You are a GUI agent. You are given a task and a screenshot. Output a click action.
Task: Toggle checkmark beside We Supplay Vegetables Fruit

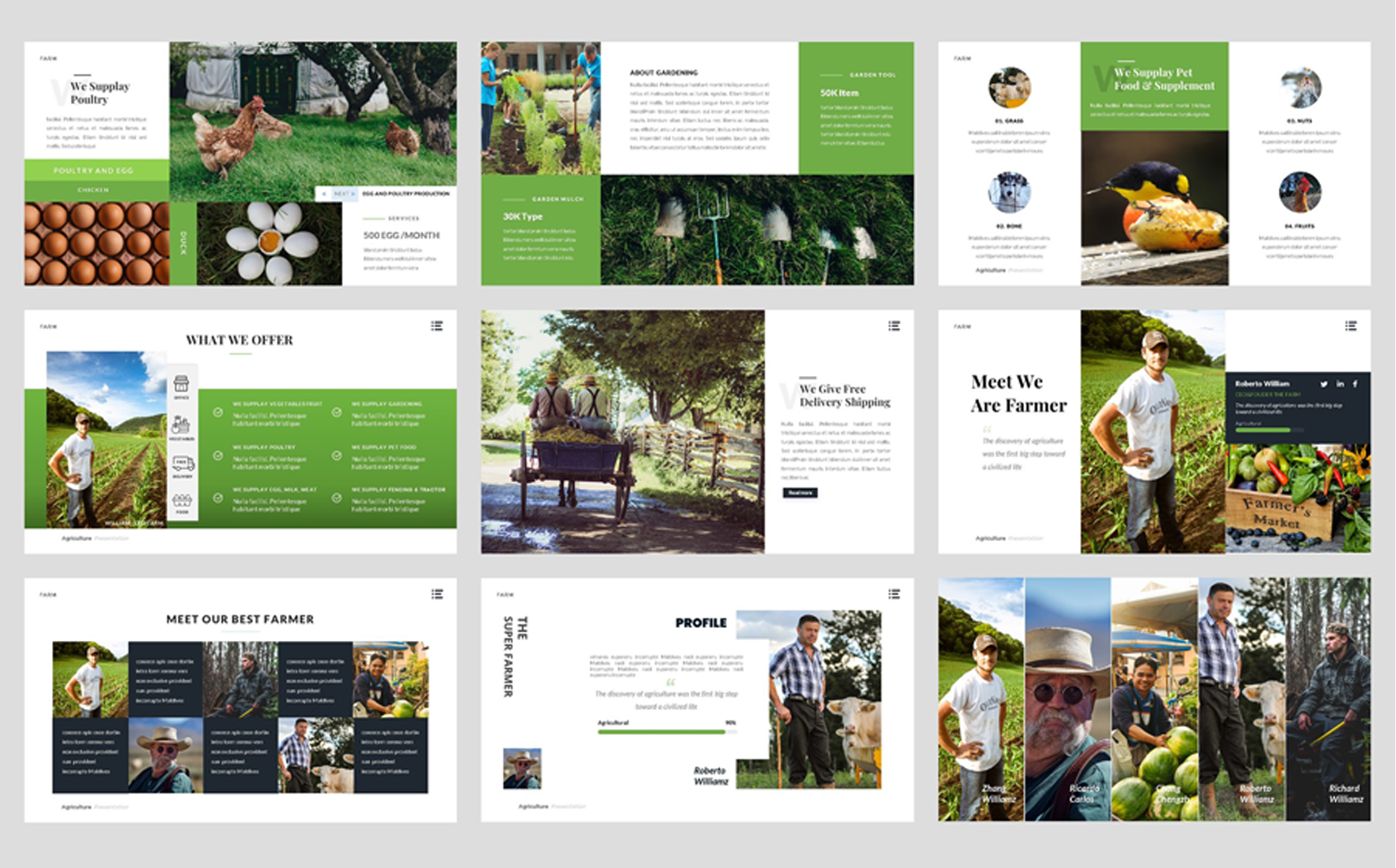pyautogui.click(x=218, y=412)
